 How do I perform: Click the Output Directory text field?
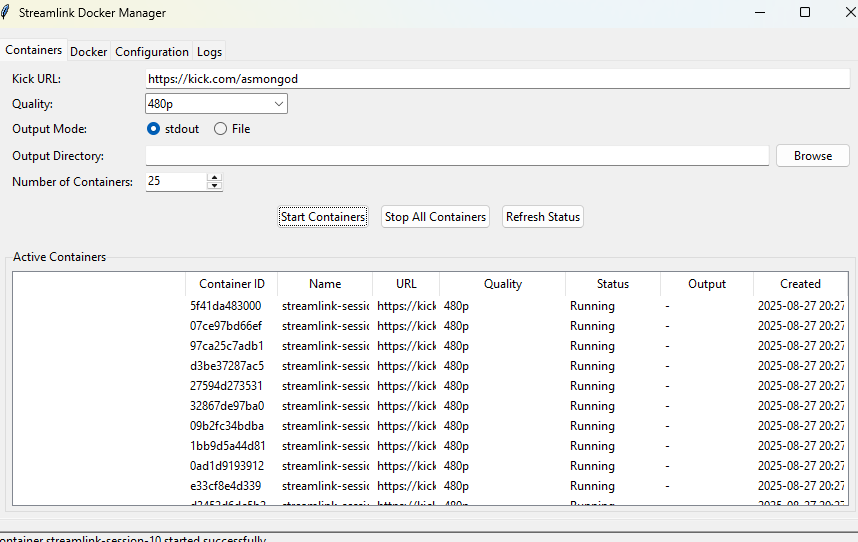(x=457, y=155)
